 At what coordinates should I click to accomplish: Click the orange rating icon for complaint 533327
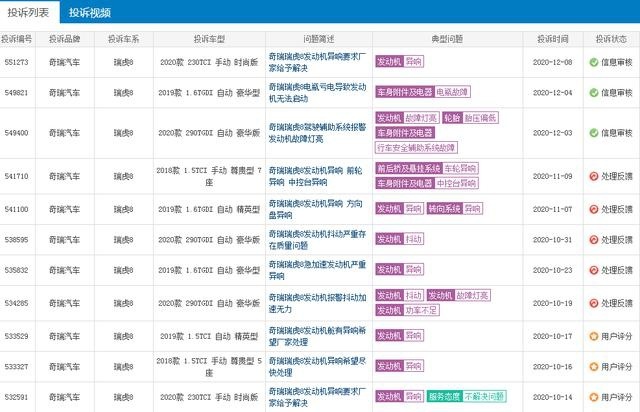[594, 367]
